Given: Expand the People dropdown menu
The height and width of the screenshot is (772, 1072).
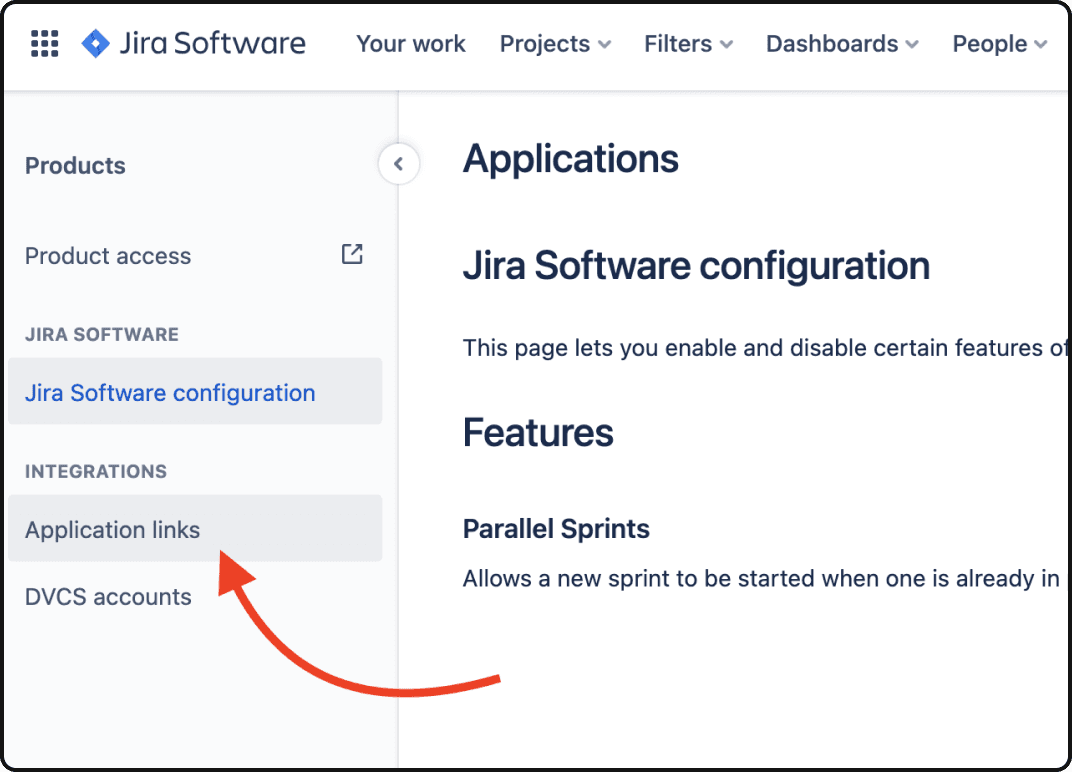Looking at the screenshot, I should pyautogui.click(x=1000, y=44).
